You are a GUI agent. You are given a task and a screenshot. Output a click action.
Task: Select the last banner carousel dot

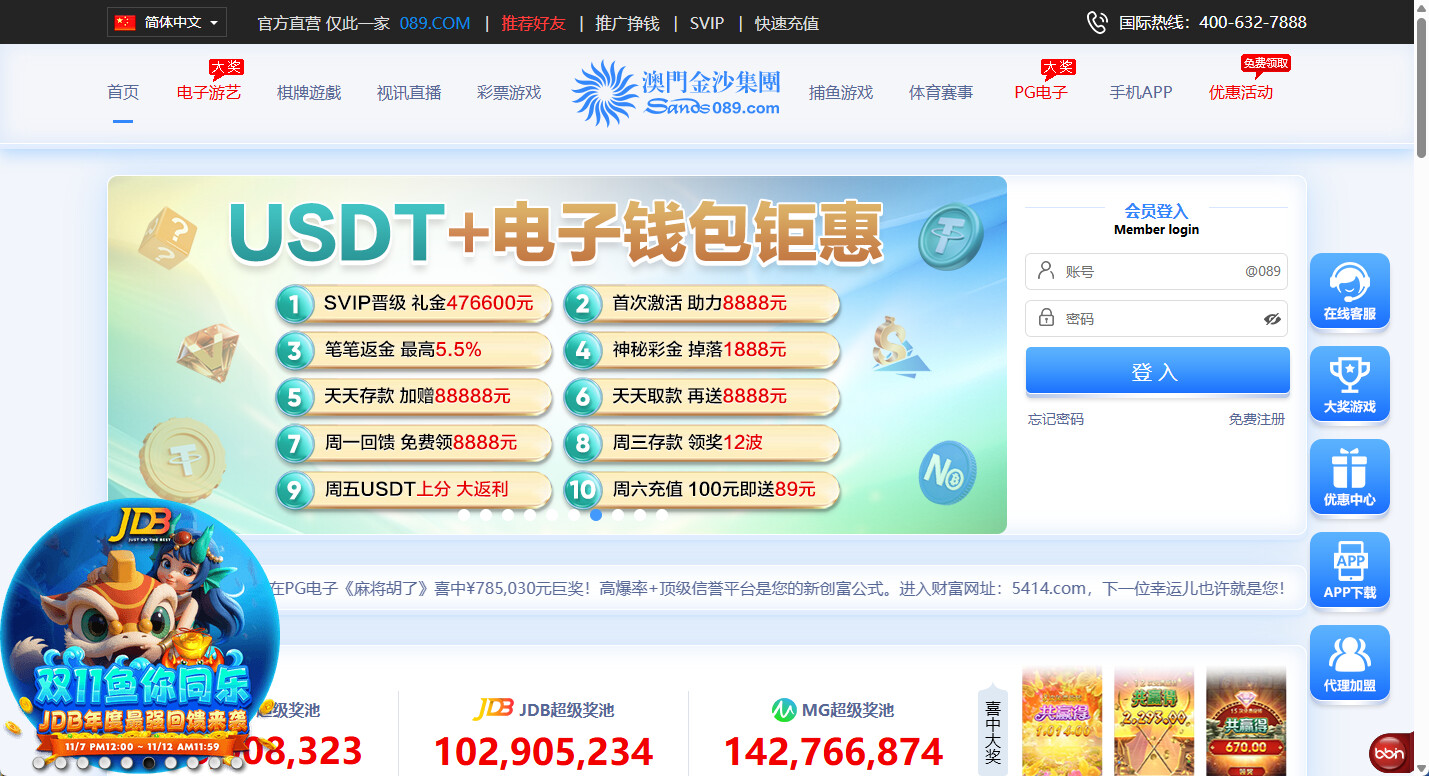pyautogui.click(x=662, y=515)
